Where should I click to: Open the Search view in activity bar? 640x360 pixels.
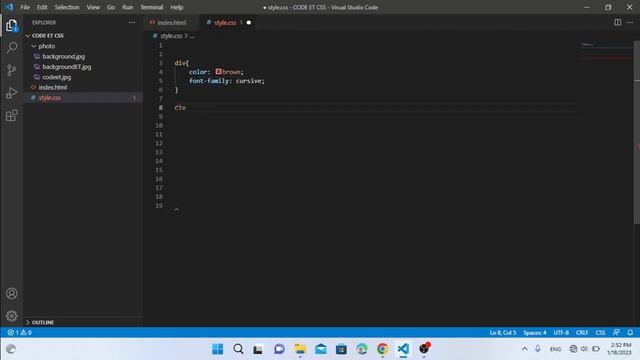coord(11,48)
